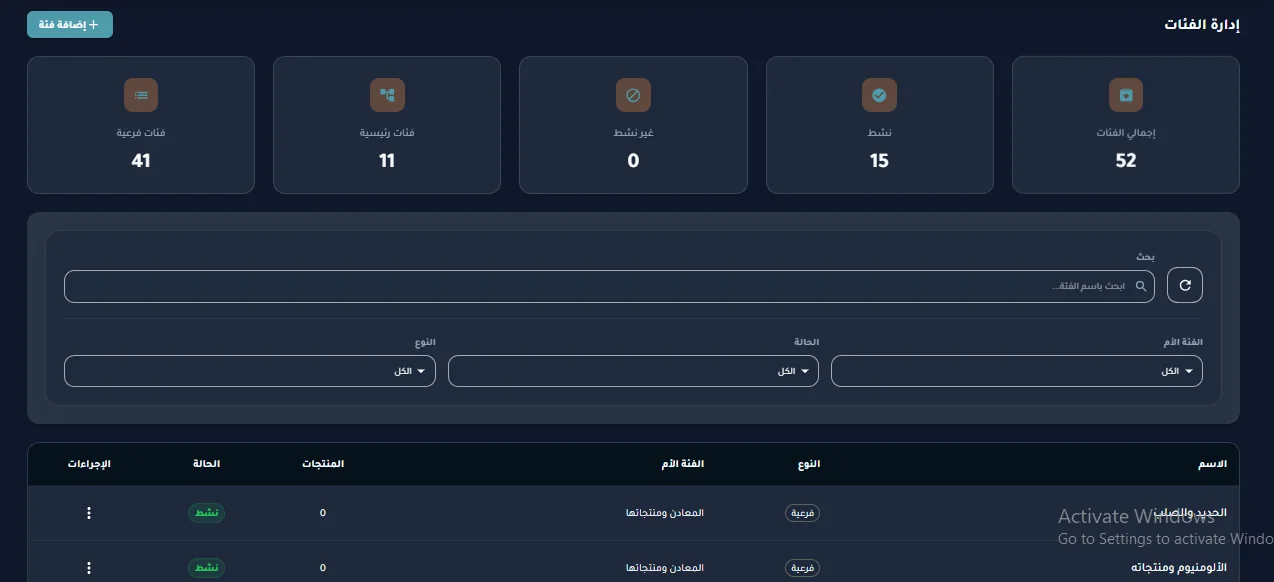Click the inactive count on غير نشط card
The height and width of the screenshot is (582, 1274).
[633, 161]
